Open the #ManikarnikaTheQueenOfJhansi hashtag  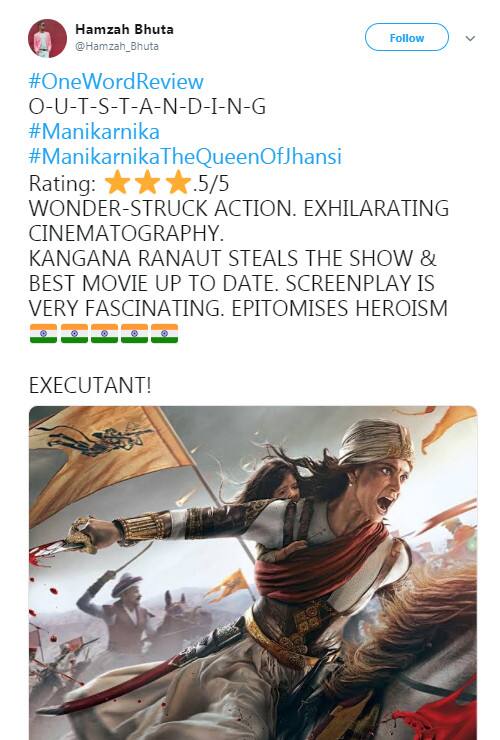click(185, 157)
